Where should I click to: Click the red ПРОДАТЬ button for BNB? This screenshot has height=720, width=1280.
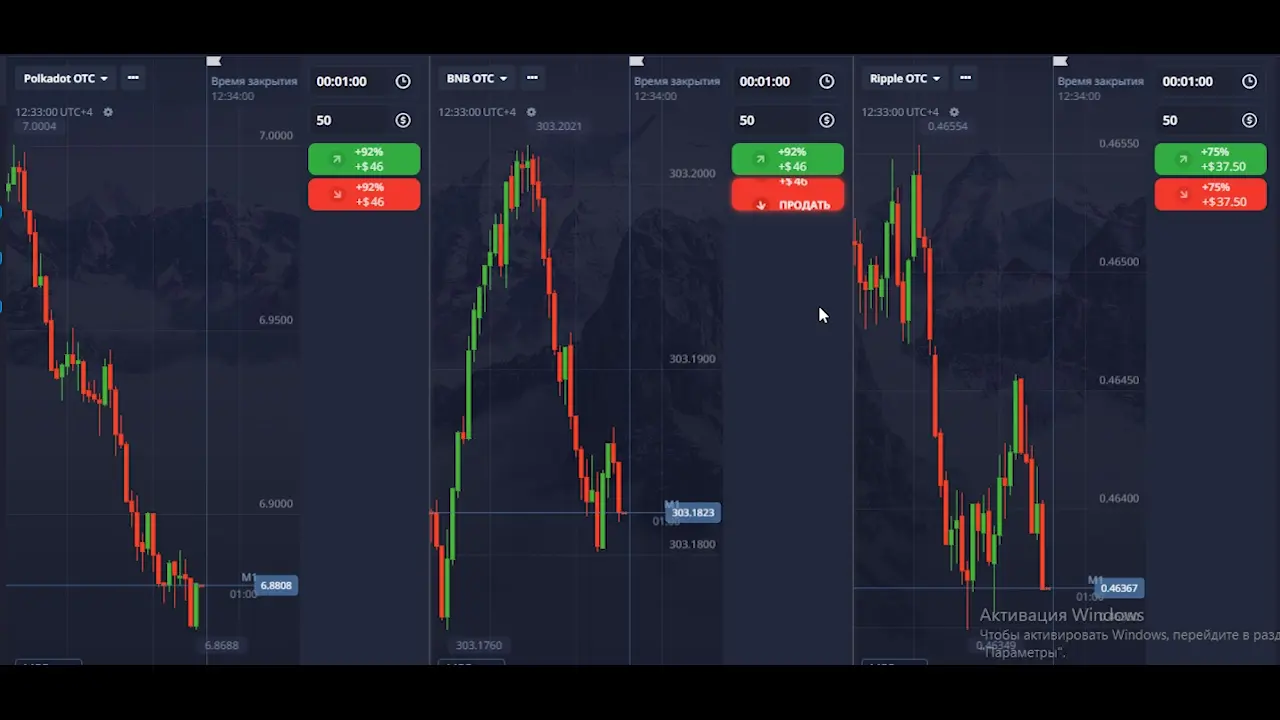click(x=787, y=196)
